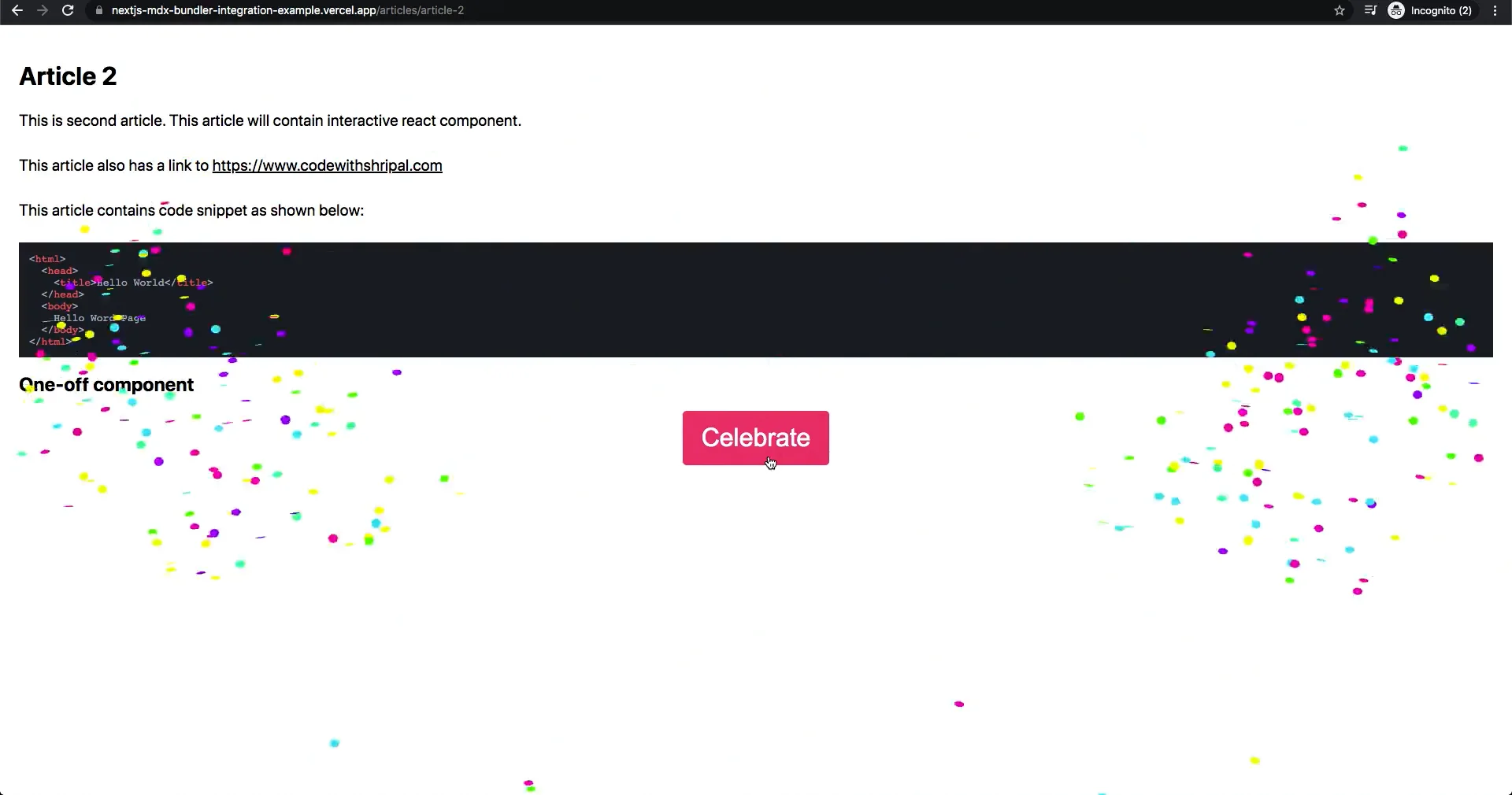Screen dimensions: 1512x795
Task: Click the browser back navigation arrow
Action: point(17,10)
